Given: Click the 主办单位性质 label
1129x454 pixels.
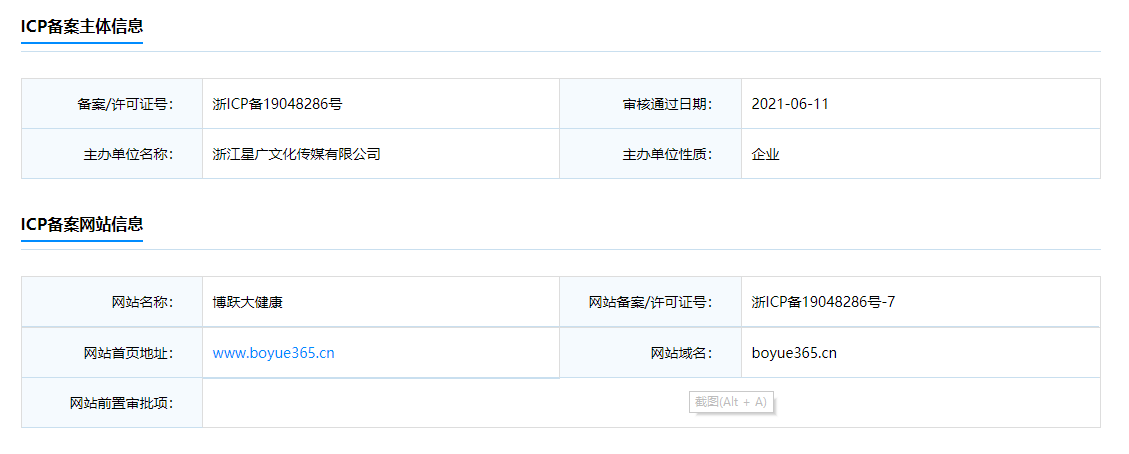Looking at the screenshot, I should tap(667, 154).
